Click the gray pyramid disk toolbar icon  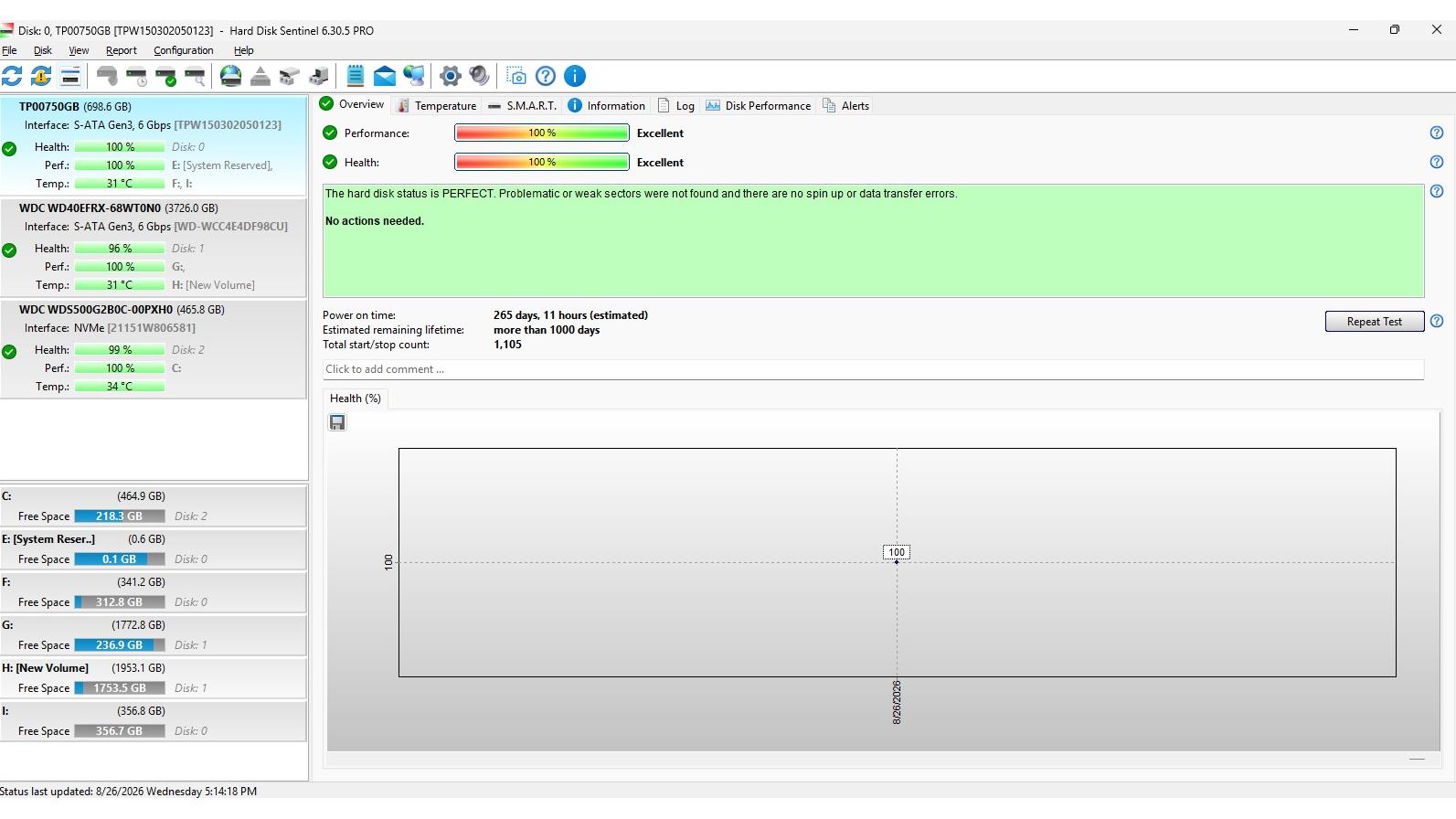click(x=260, y=76)
